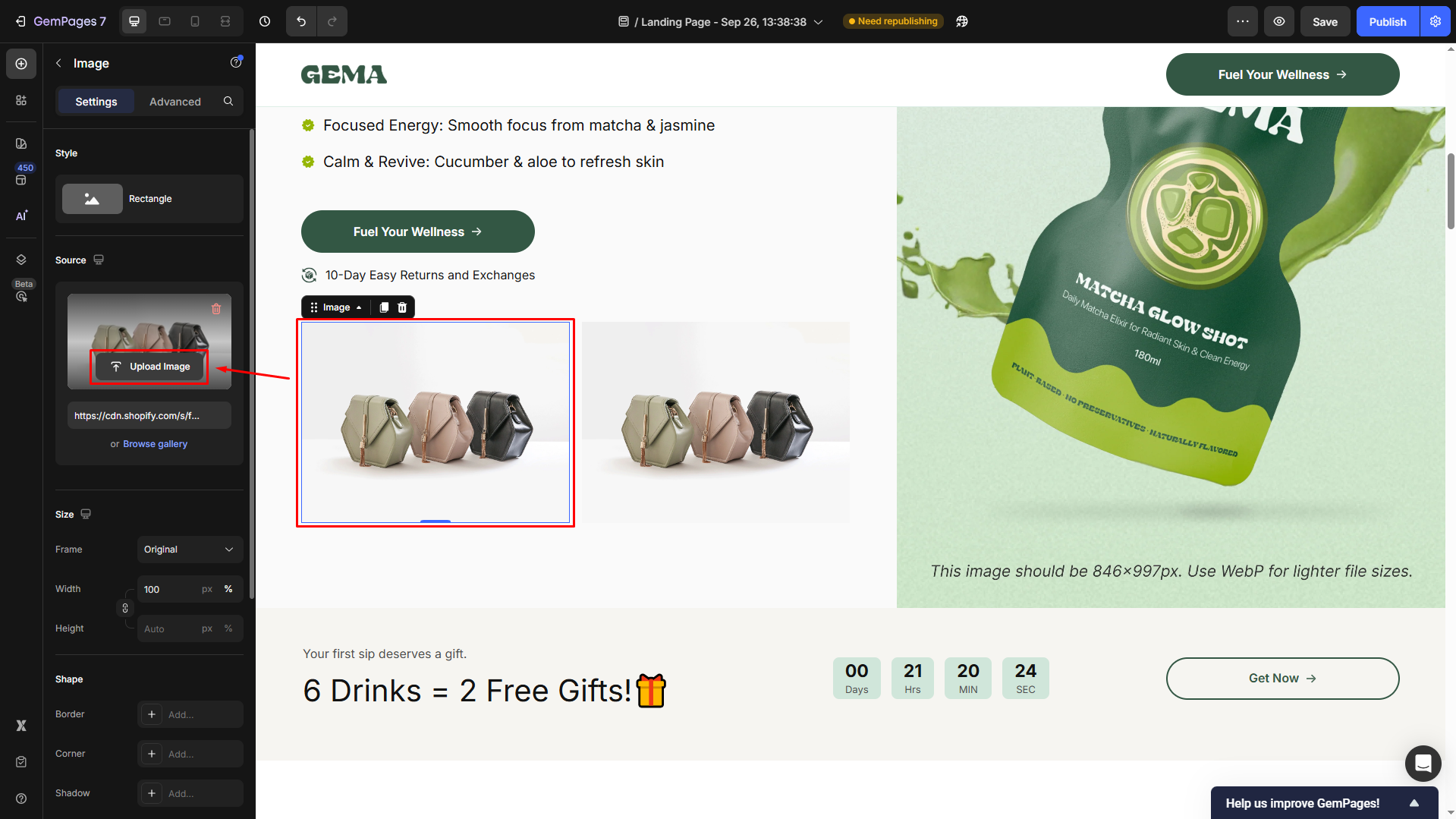1456x819 pixels.
Task: Click the image URL input field
Action: (x=149, y=416)
